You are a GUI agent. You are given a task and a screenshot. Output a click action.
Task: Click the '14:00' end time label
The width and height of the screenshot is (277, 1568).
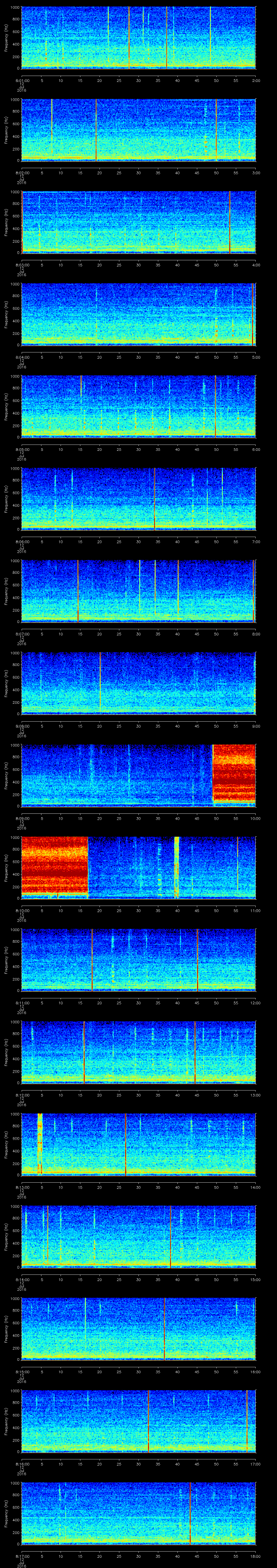(x=255, y=1187)
